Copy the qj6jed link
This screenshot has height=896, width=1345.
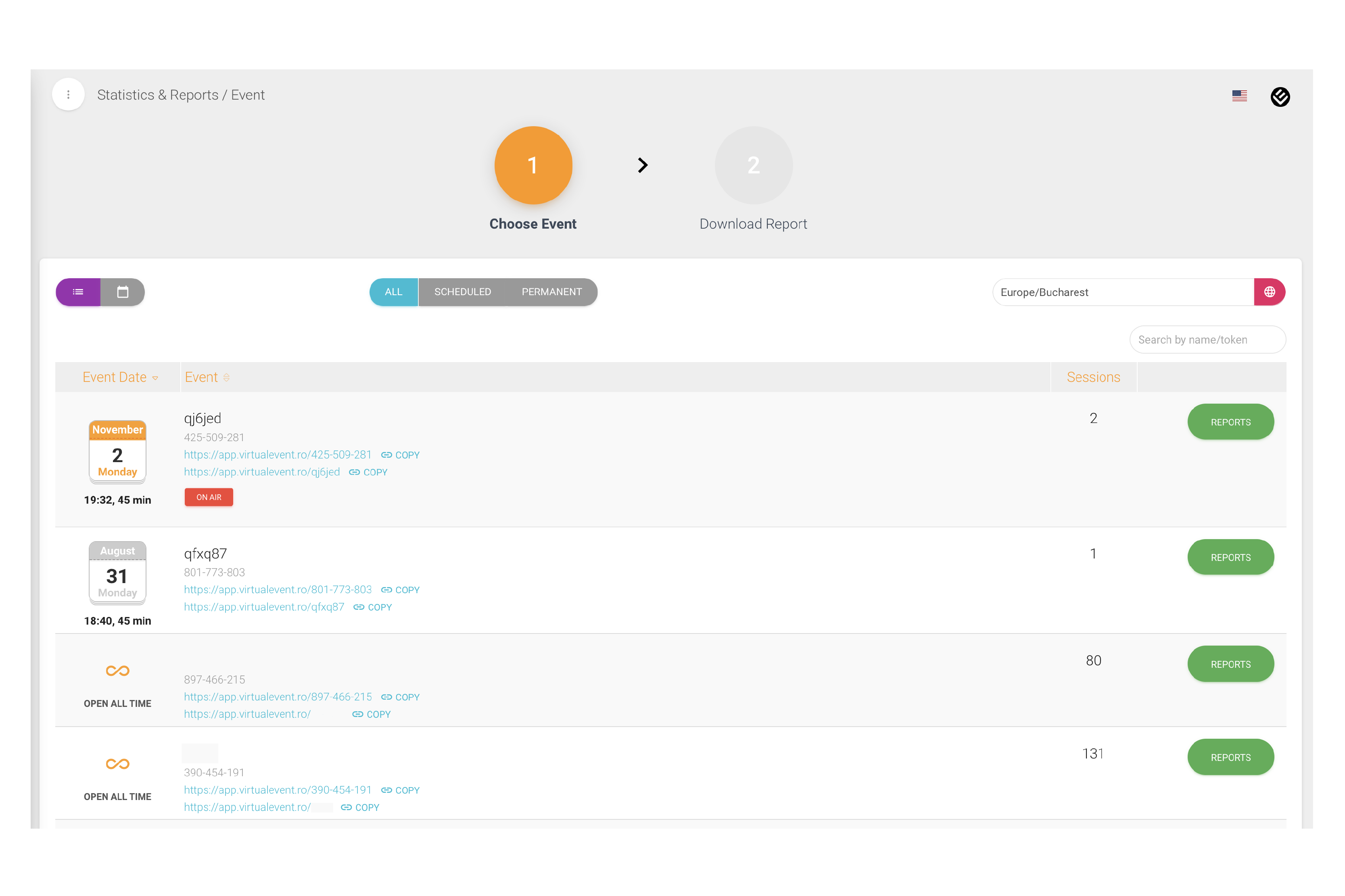pyautogui.click(x=368, y=472)
